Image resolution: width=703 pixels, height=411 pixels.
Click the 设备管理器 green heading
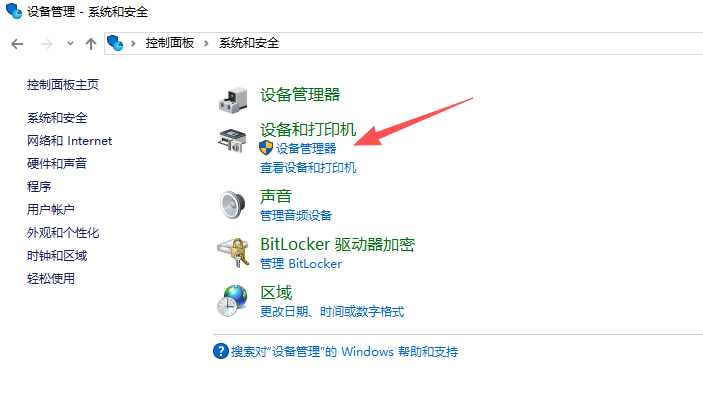[300, 95]
